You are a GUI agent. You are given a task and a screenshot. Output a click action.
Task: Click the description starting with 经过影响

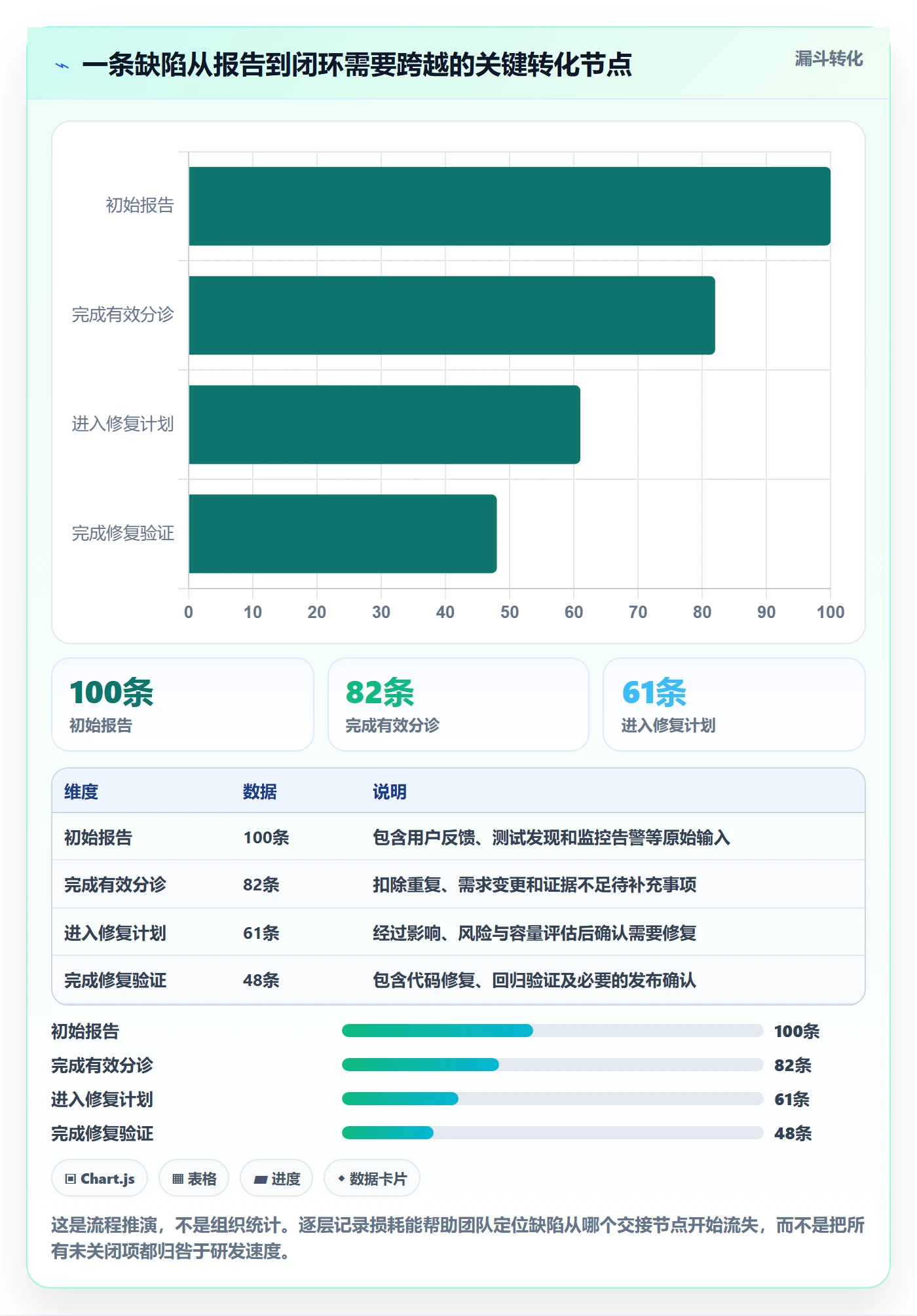(534, 933)
